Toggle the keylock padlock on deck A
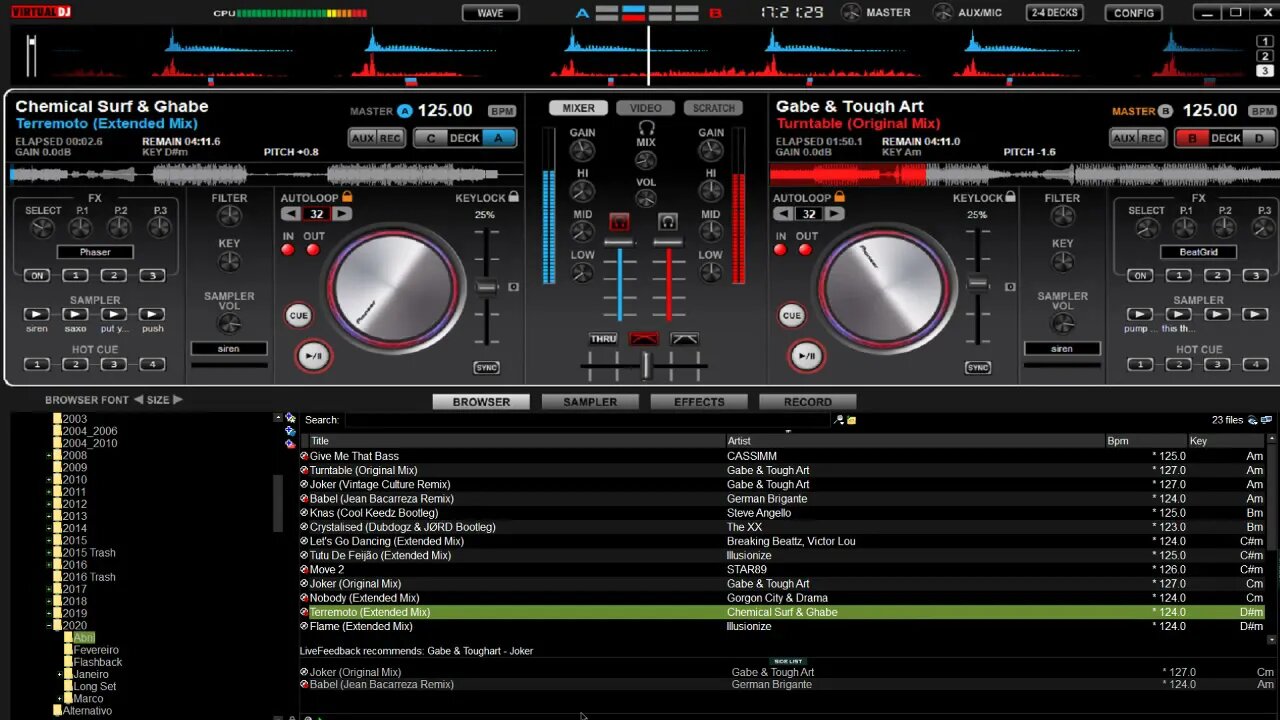This screenshot has width=1280, height=720. pos(513,197)
